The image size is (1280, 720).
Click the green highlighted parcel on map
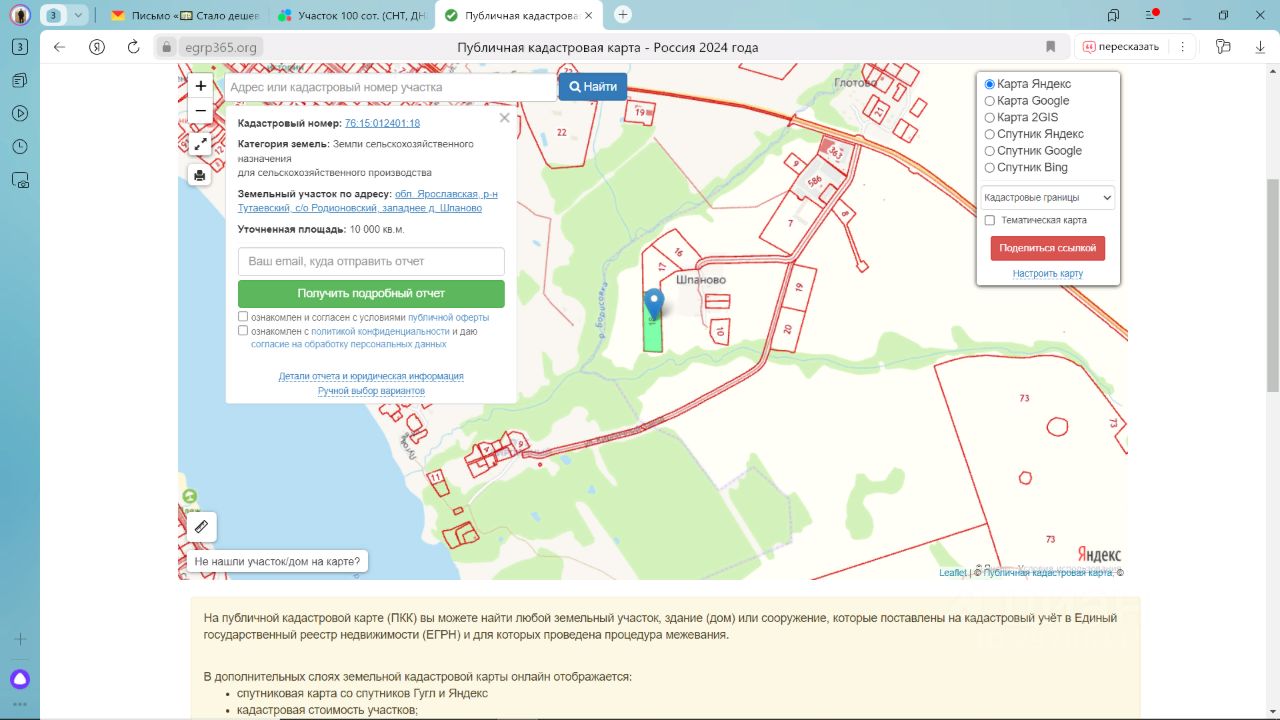coord(653,335)
